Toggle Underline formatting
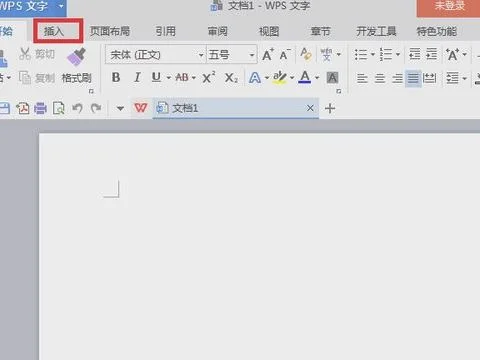 (156, 78)
